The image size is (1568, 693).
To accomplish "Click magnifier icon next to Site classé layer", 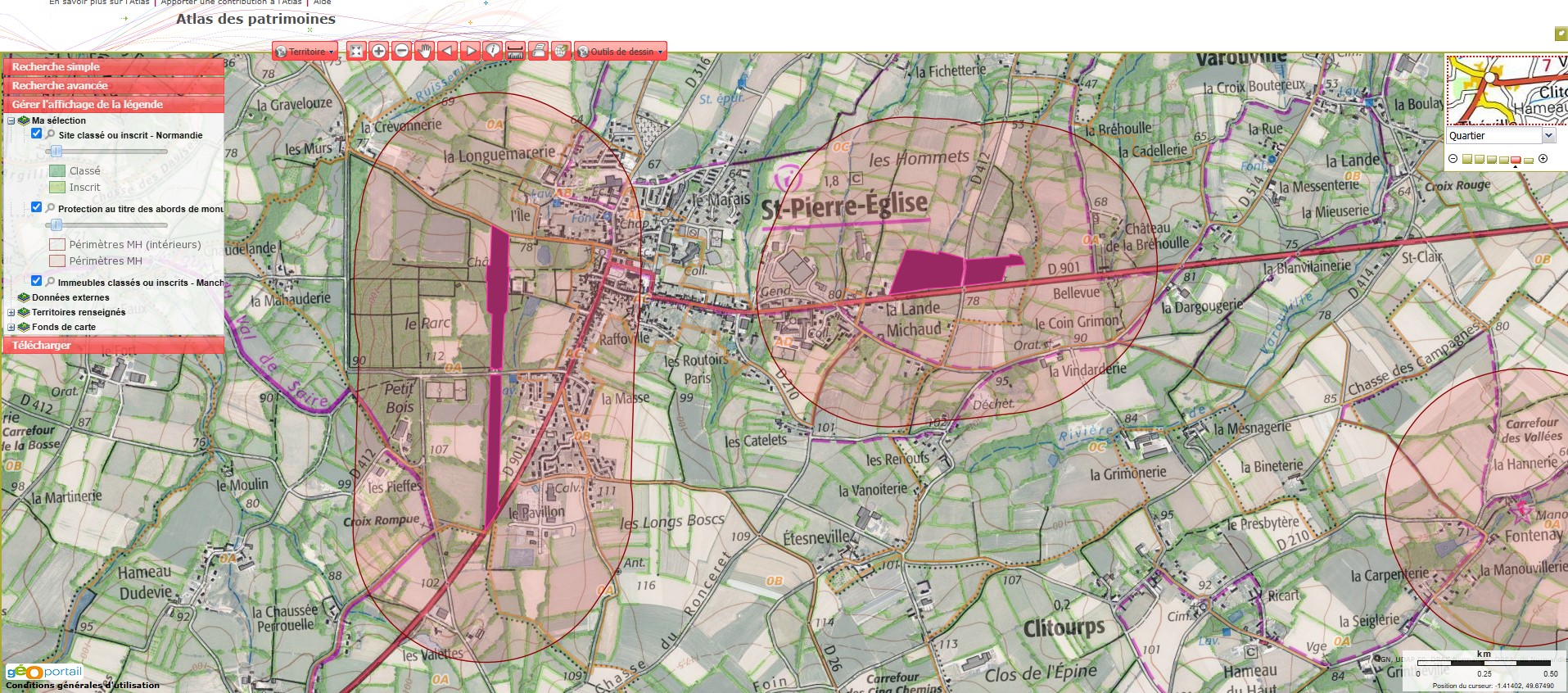I will (x=50, y=134).
